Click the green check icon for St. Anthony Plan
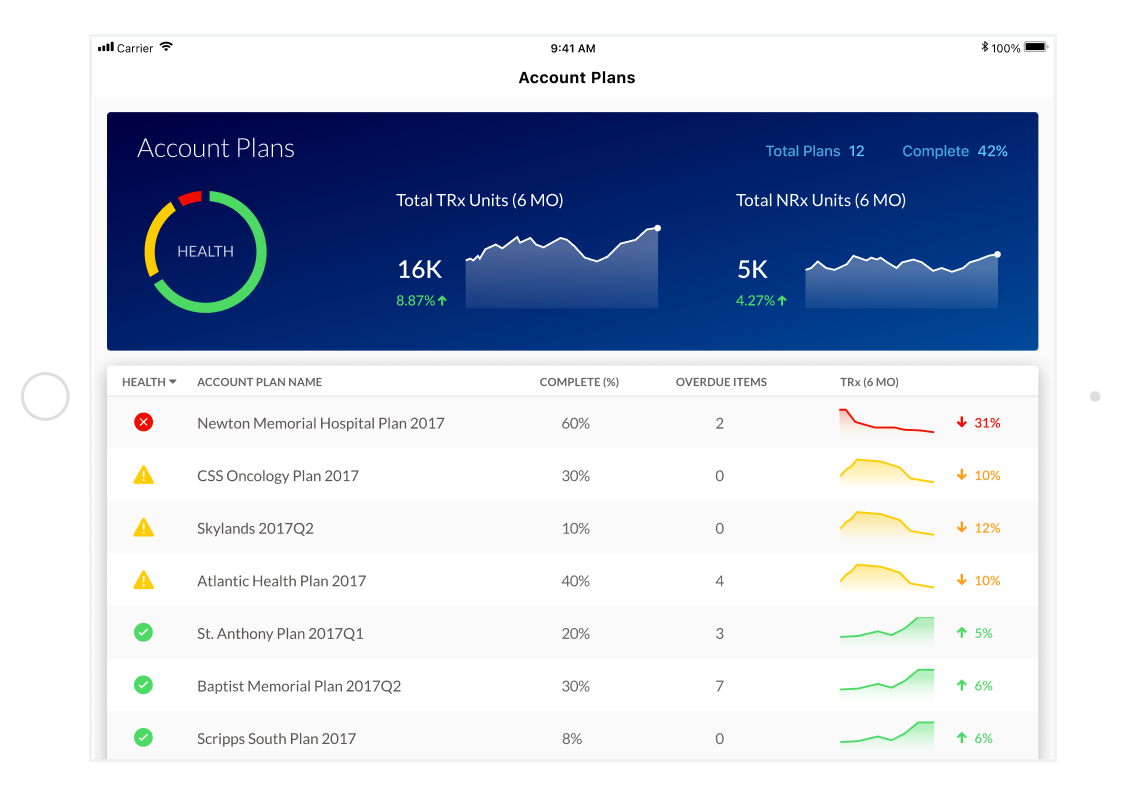Screen dimensions: 1144x793 click(144, 633)
